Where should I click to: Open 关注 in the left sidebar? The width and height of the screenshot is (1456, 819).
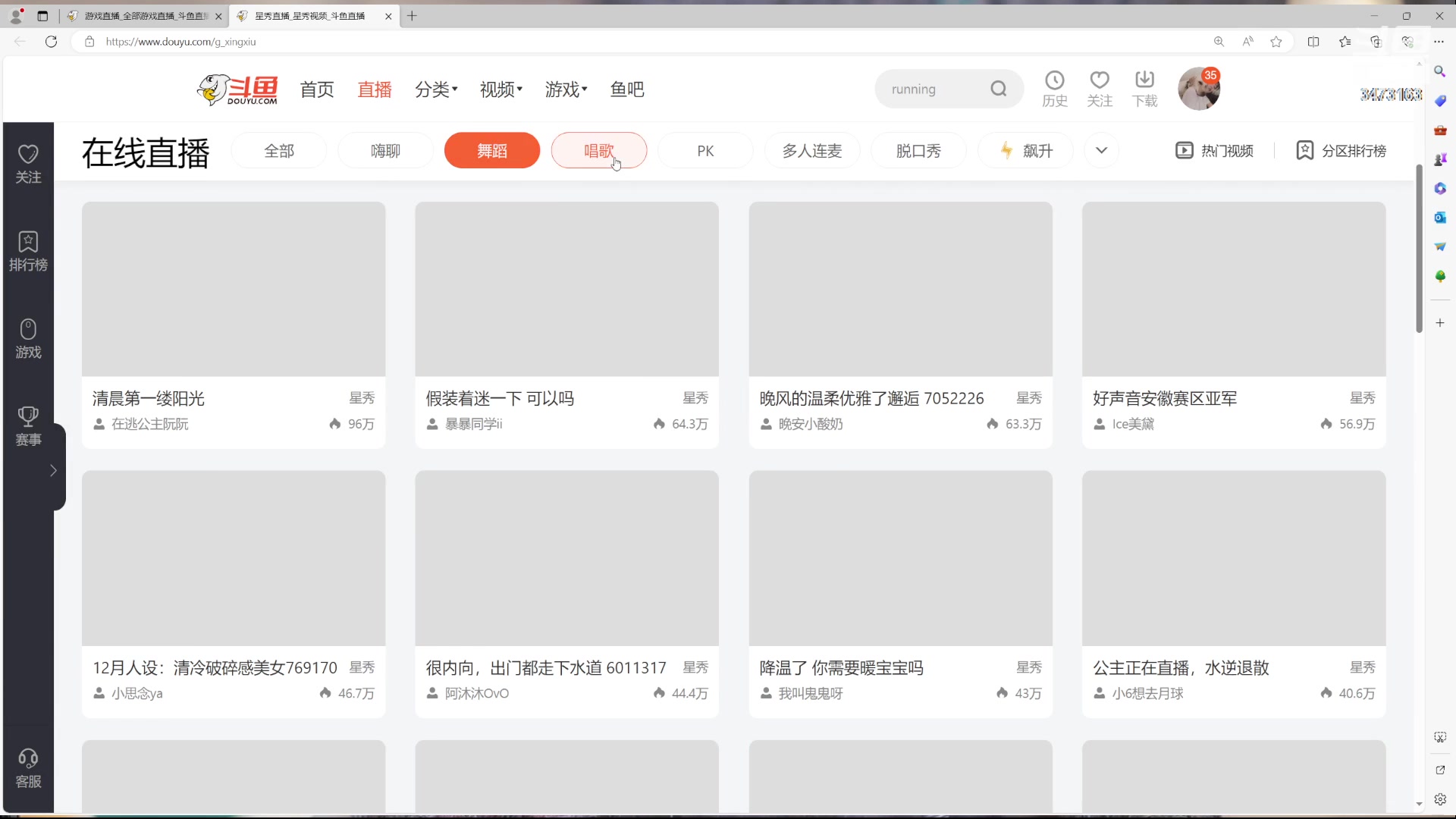click(28, 165)
